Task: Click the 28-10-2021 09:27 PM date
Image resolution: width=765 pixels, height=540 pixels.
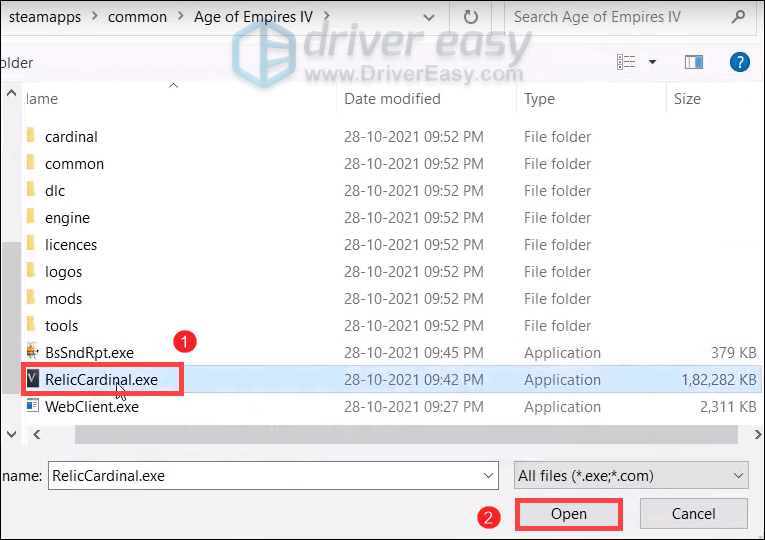Action: (414, 406)
